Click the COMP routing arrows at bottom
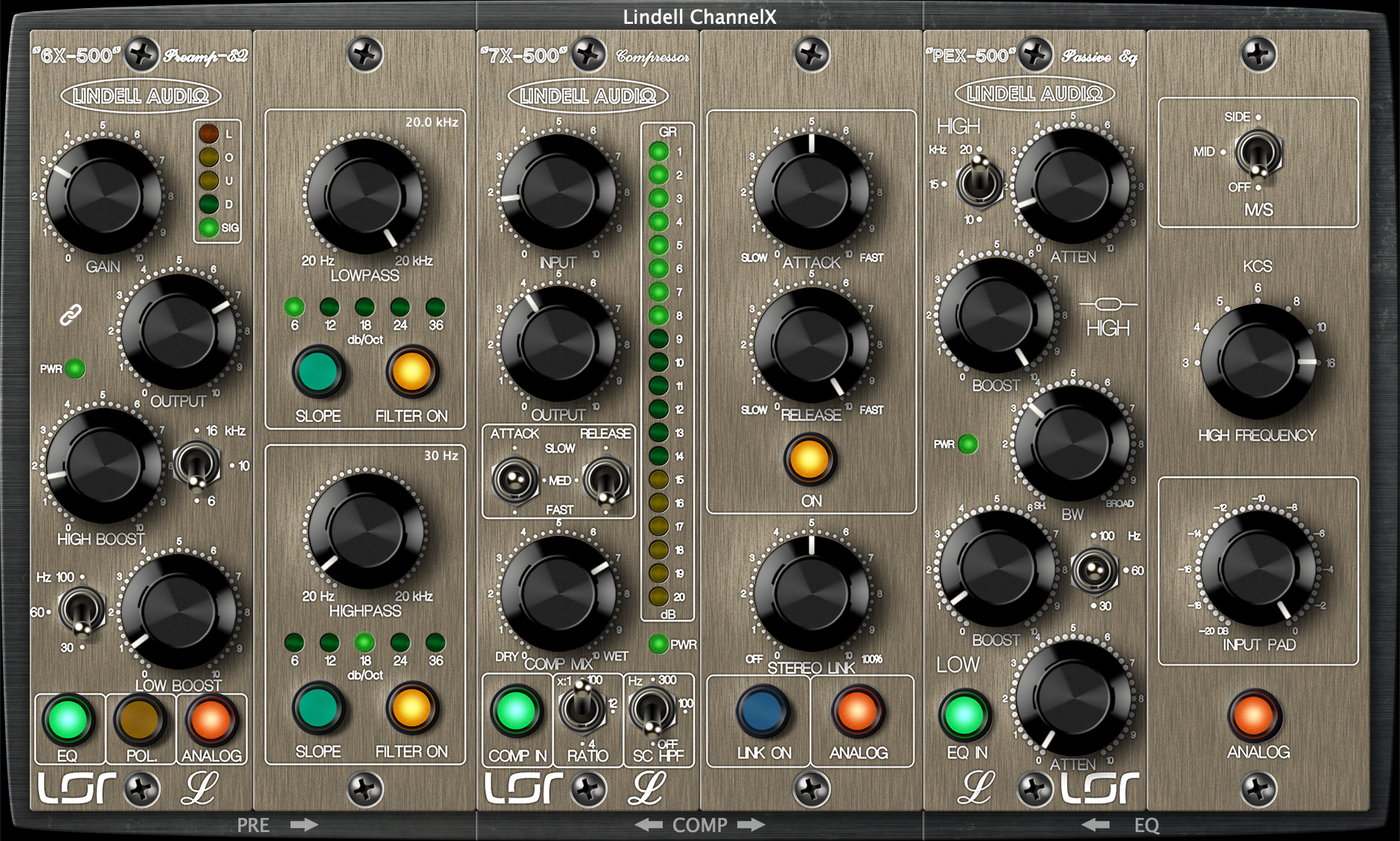This screenshot has height=841, width=1400. pos(700,825)
